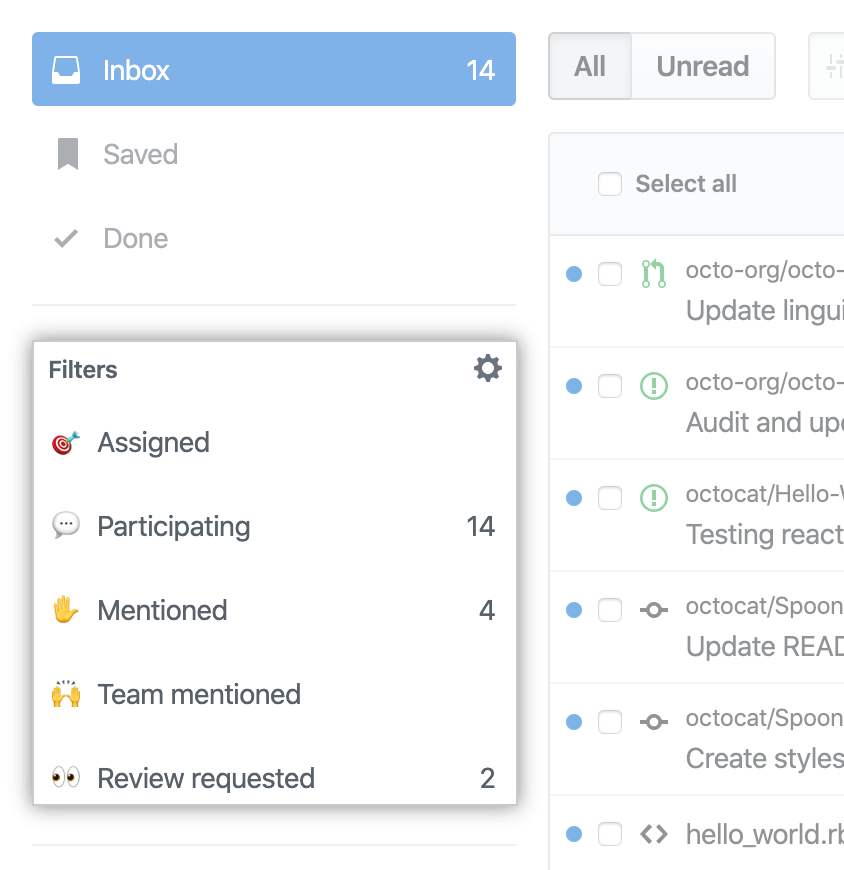Switch to the All tab

click(590, 67)
